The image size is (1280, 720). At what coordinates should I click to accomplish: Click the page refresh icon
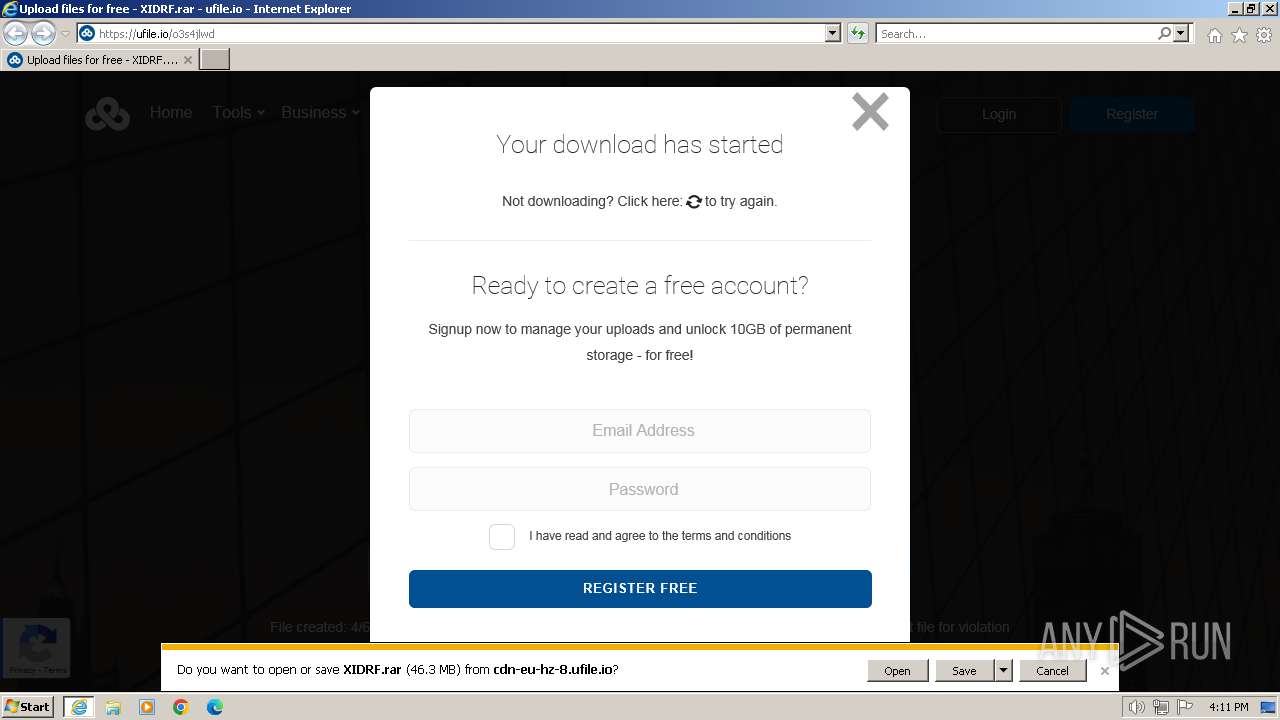pos(858,33)
